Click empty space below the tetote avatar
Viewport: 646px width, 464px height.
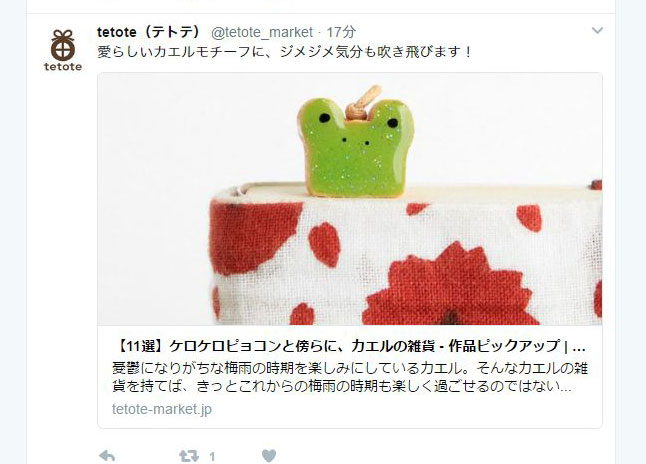(x=63, y=247)
